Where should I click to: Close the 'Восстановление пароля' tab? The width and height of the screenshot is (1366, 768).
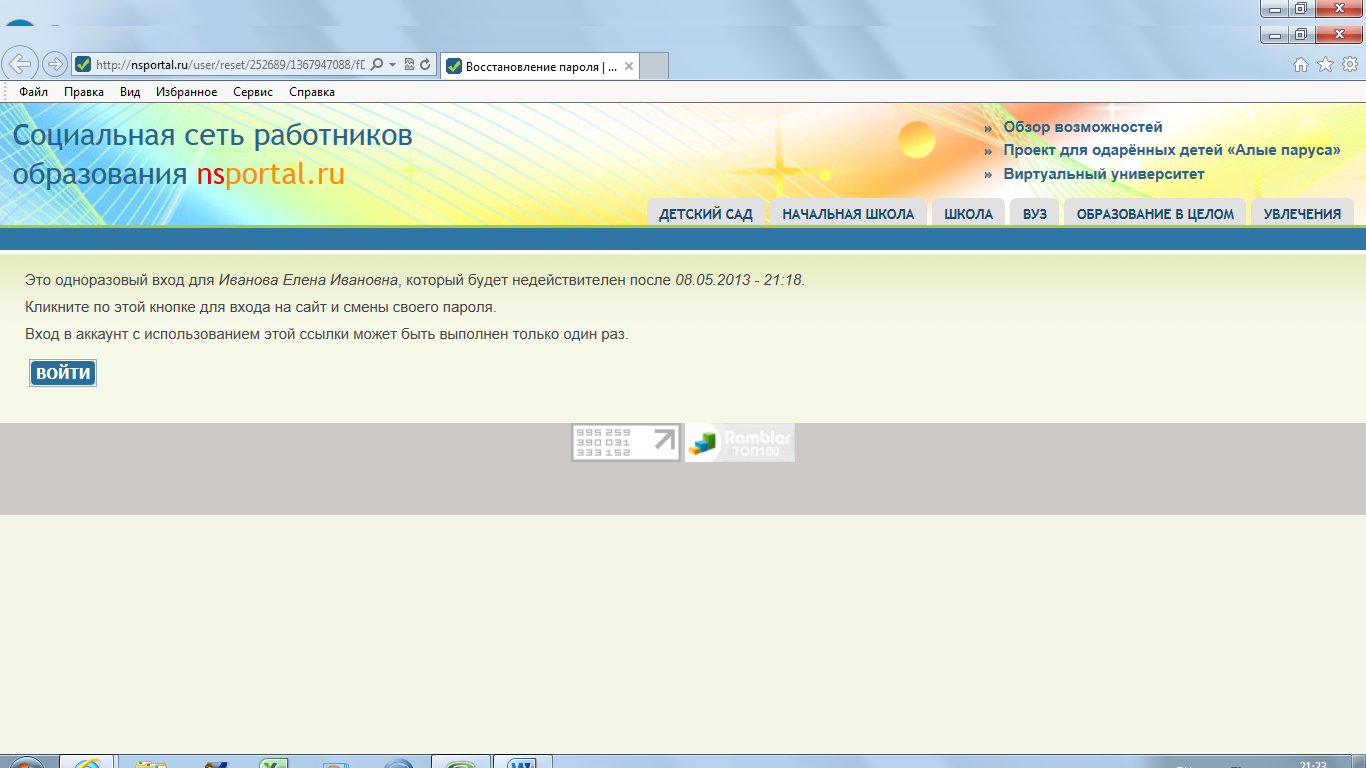coord(628,67)
